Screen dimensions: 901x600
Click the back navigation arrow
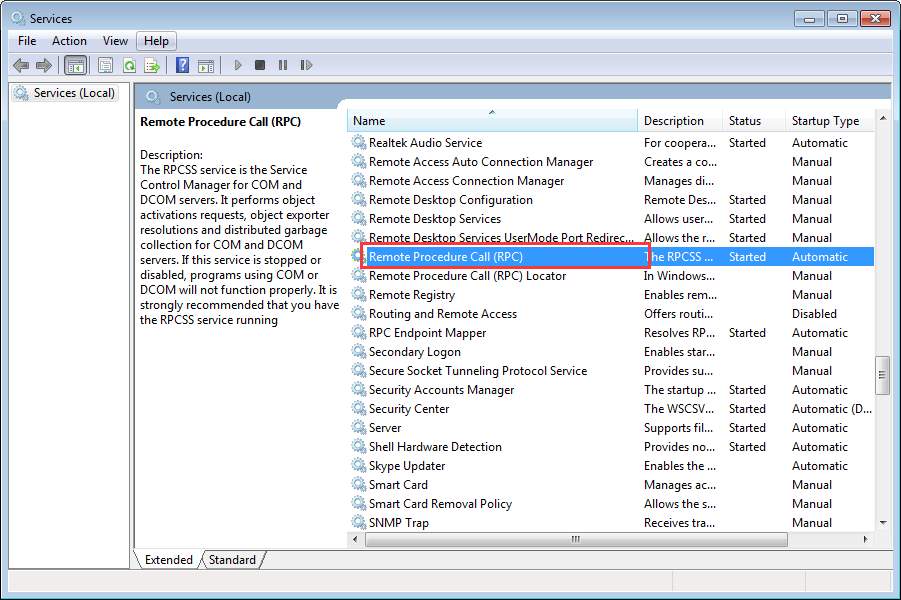(x=20, y=64)
